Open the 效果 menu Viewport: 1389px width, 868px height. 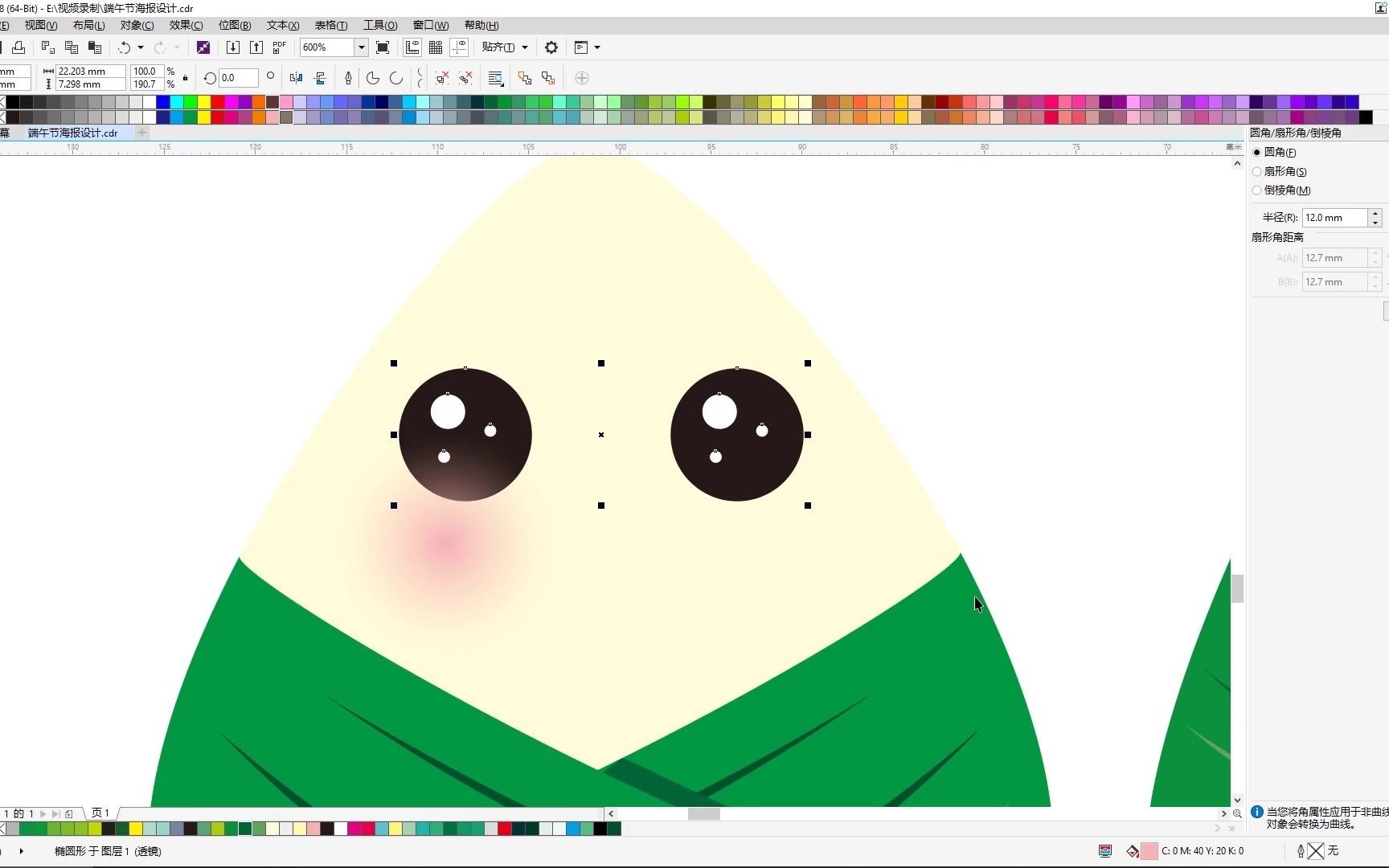186,25
